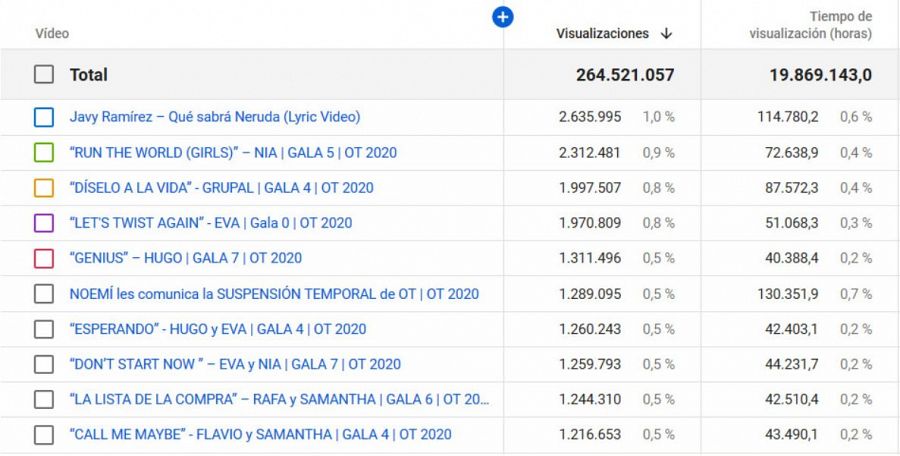Open the Javy Ramírez Qué sabrá Neruda video link
The height and width of the screenshot is (456, 900).
point(215,117)
